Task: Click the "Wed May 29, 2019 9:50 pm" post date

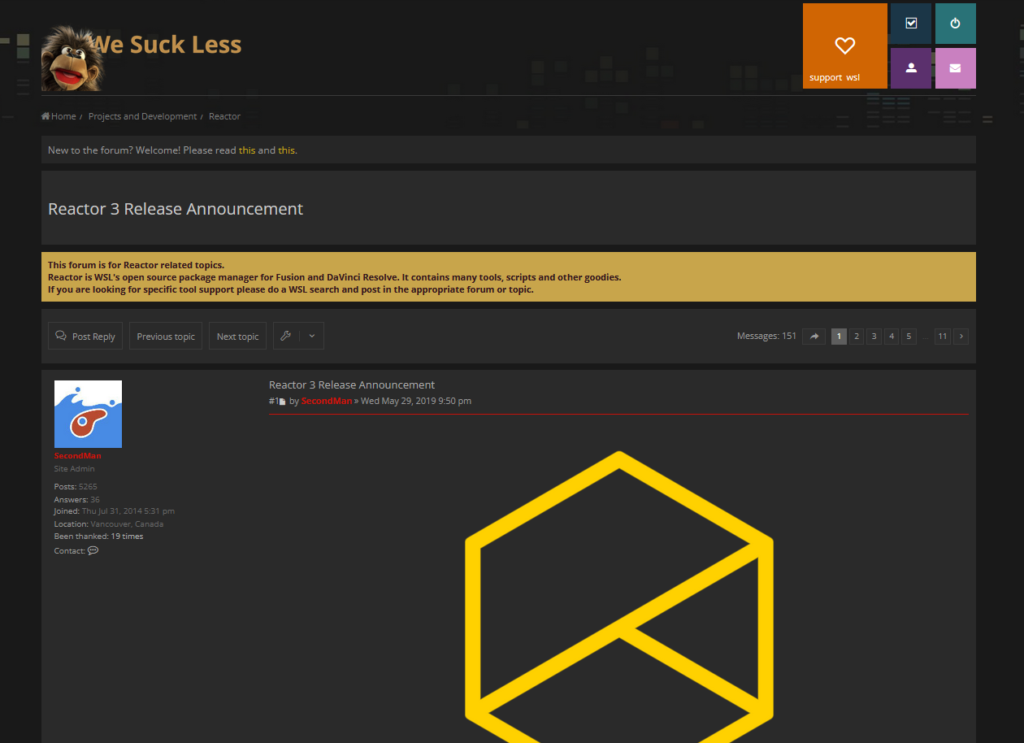Action: pyautogui.click(x=416, y=401)
